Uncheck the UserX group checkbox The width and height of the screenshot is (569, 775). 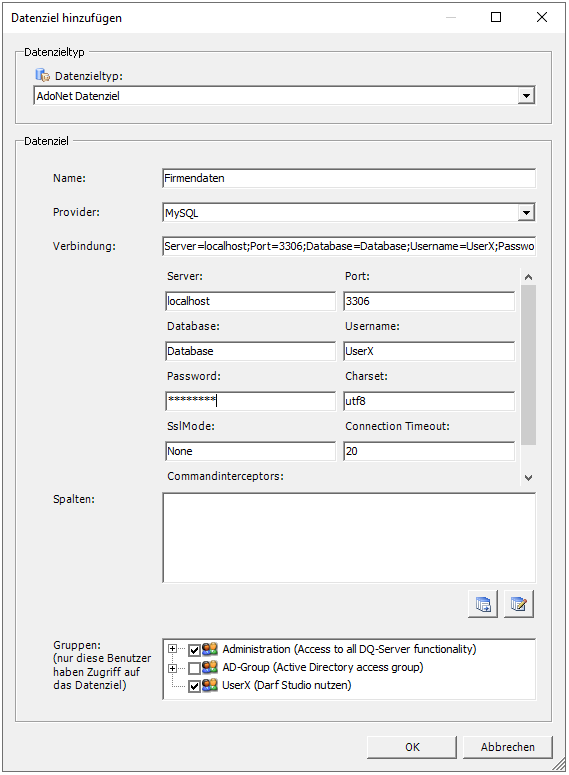[194, 686]
